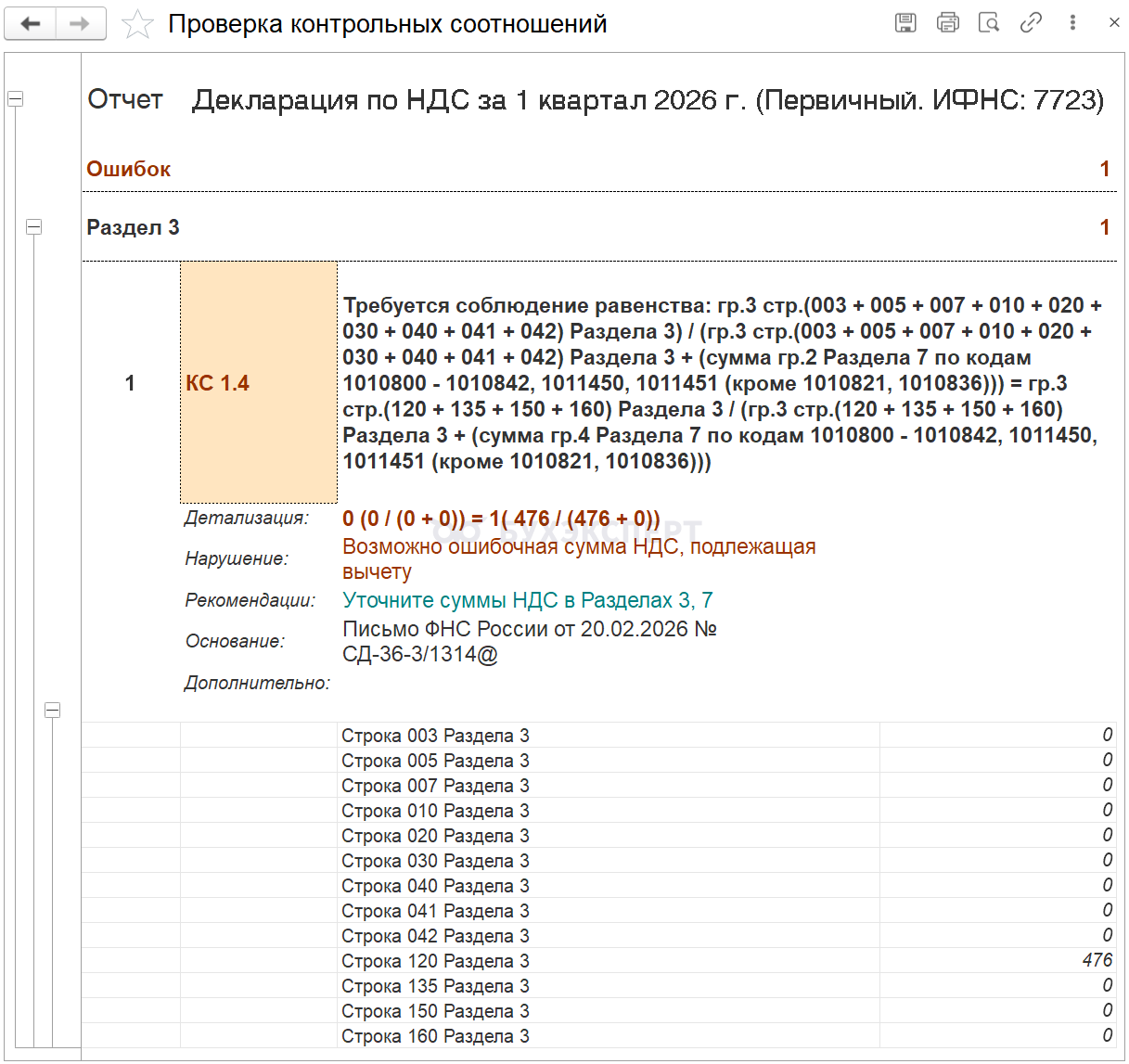Select row Строка 040 Раздела 3
1129x1064 pixels.
[x=598, y=885]
